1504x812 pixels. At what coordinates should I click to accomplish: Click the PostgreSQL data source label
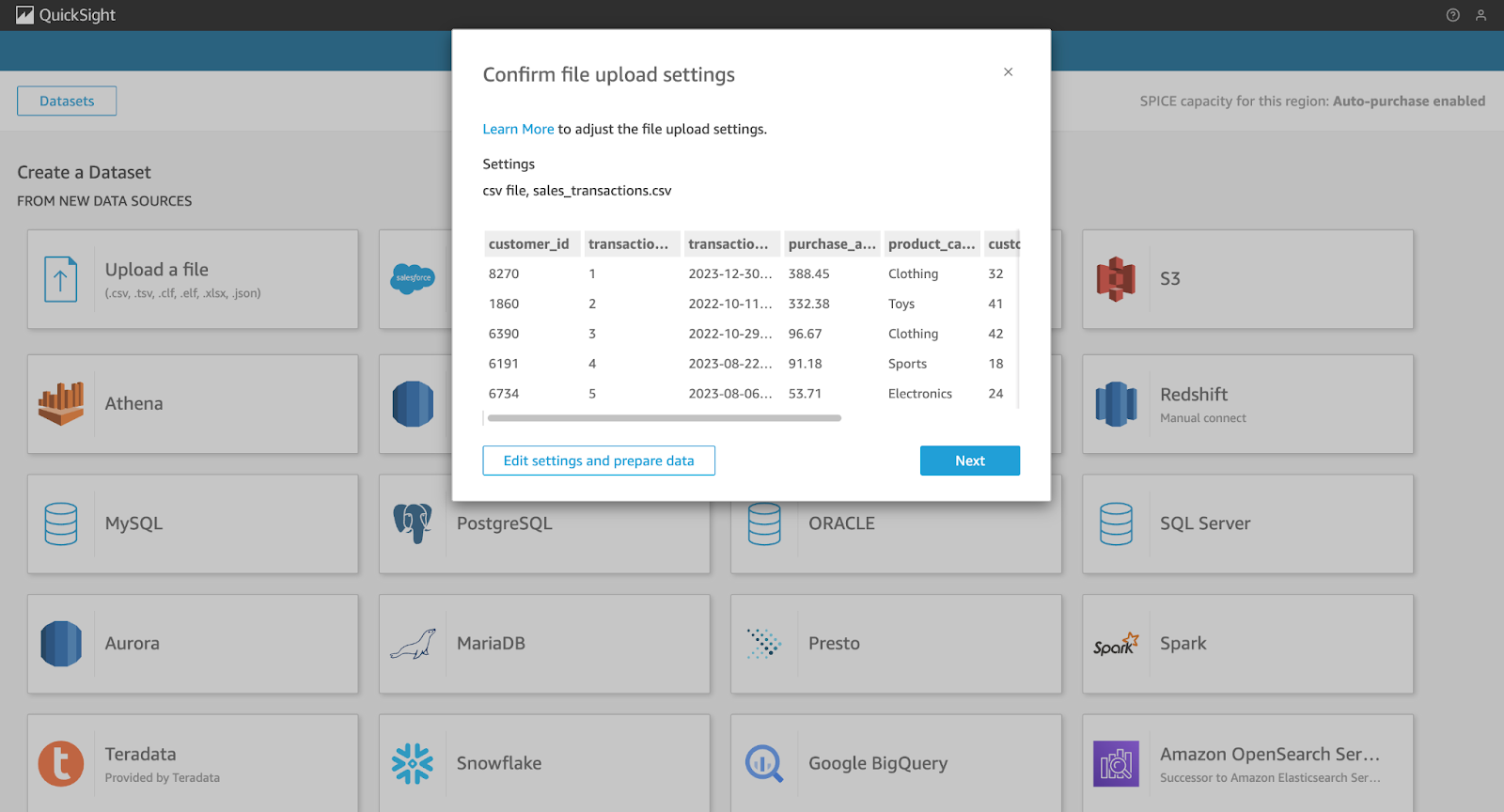click(x=505, y=524)
